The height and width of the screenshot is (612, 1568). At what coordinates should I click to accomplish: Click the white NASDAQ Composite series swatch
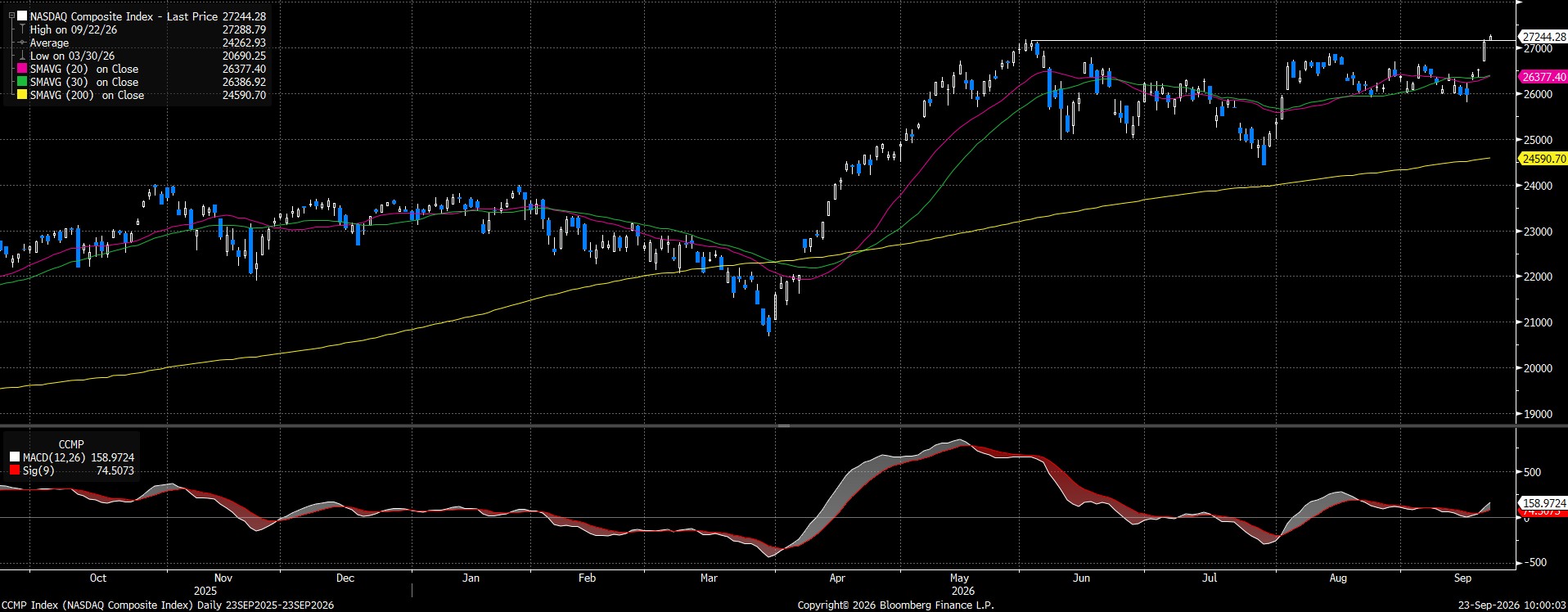click(x=22, y=16)
